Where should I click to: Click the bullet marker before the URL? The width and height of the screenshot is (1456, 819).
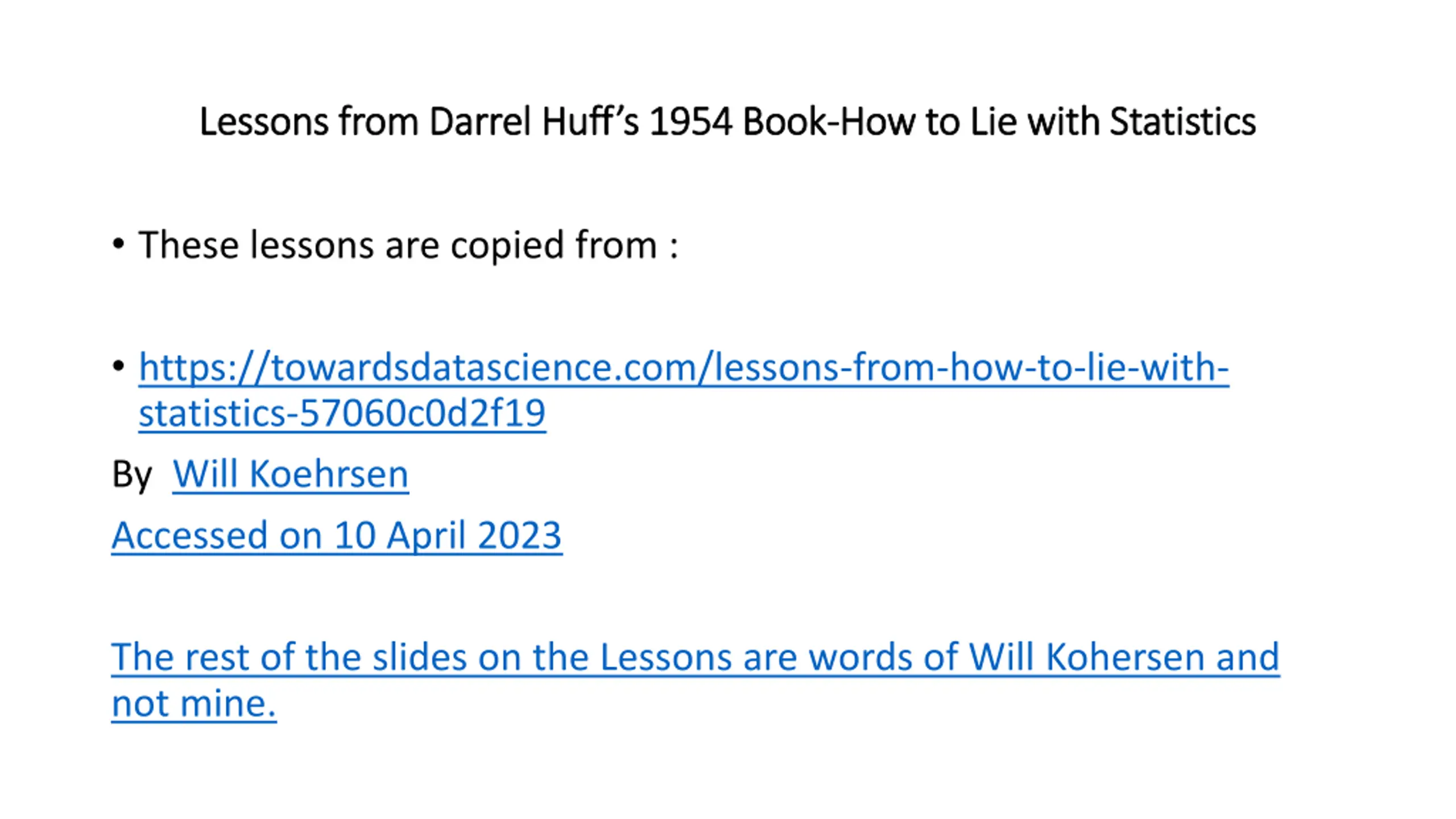coord(118,366)
